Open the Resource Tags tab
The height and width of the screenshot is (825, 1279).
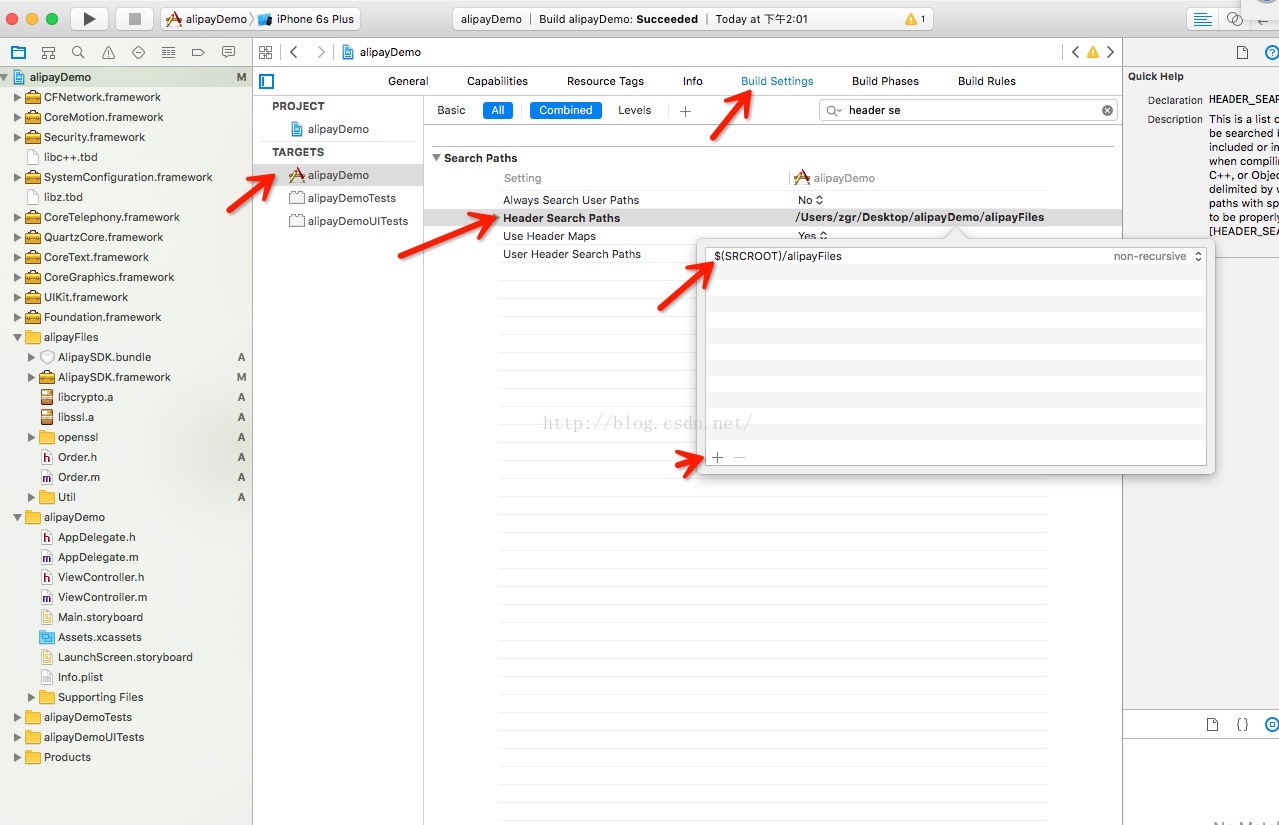605,81
